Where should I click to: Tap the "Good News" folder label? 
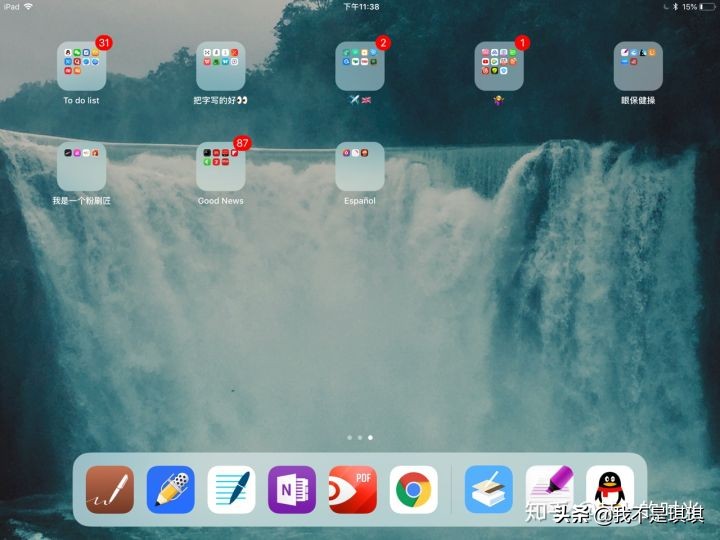point(220,201)
